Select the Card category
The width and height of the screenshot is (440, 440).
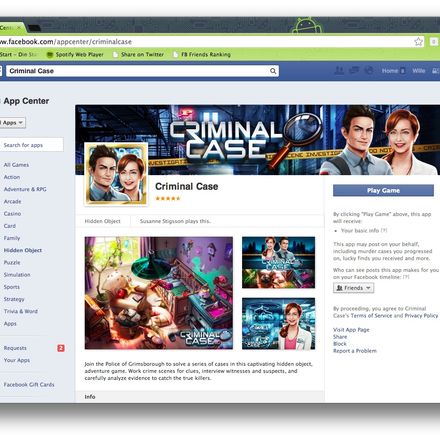coord(10,226)
